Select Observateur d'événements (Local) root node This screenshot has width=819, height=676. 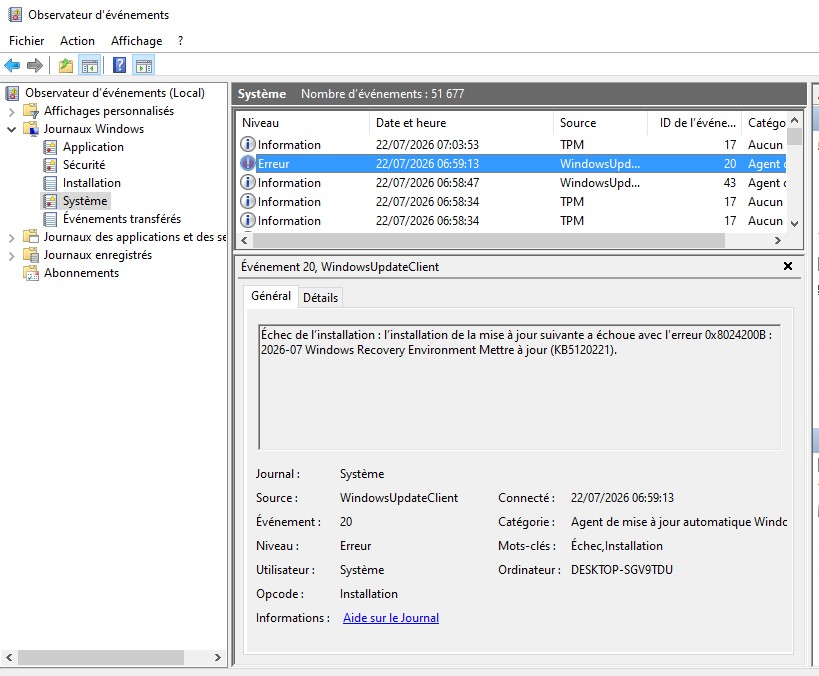click(115, 93)
